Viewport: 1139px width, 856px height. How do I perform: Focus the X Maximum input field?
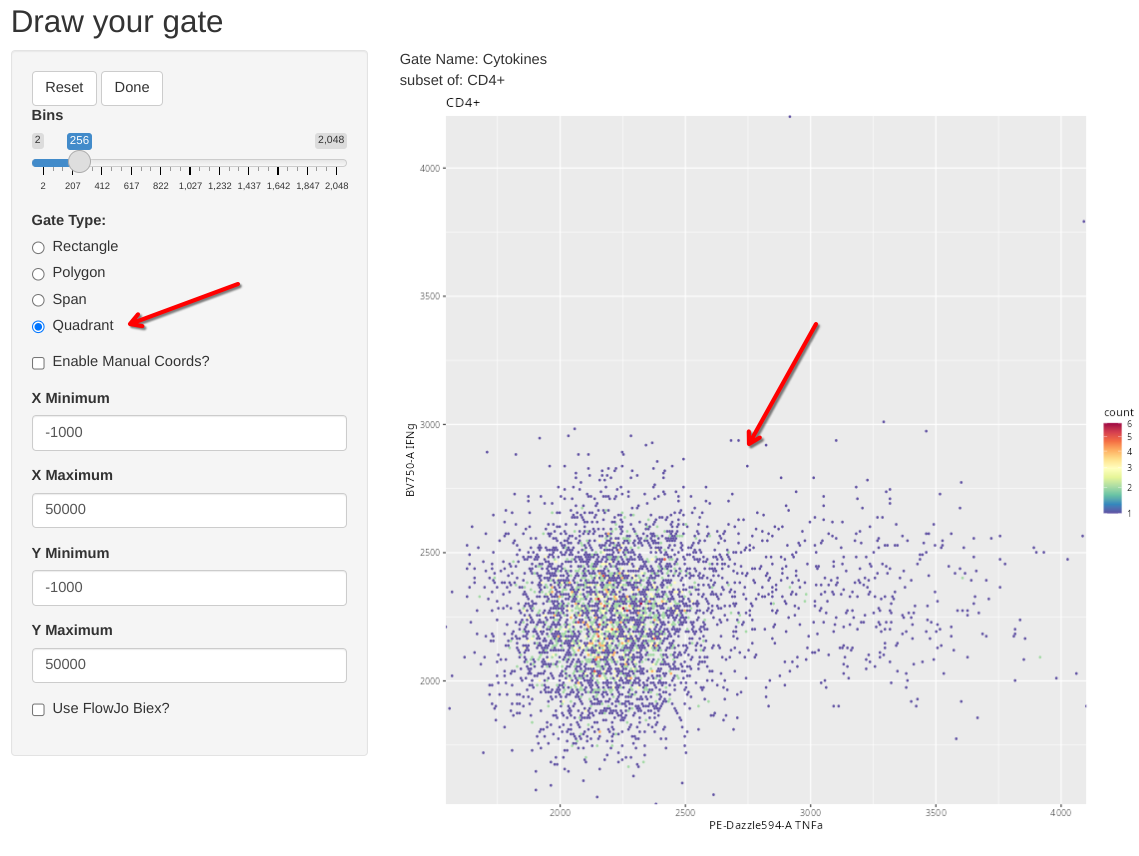189,510
